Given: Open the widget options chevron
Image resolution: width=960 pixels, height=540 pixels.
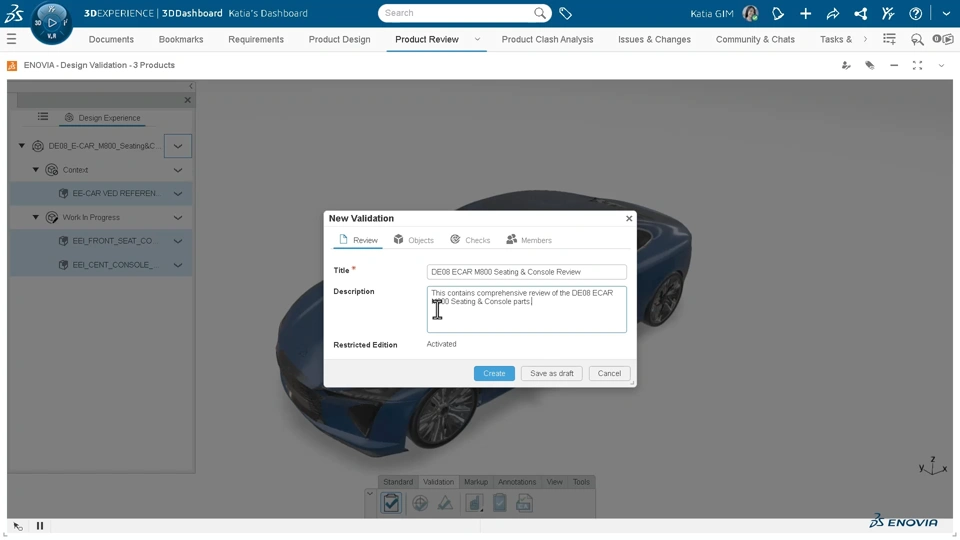Looking at the screenshot, I should pyautogui.click(x=941, y=65).
